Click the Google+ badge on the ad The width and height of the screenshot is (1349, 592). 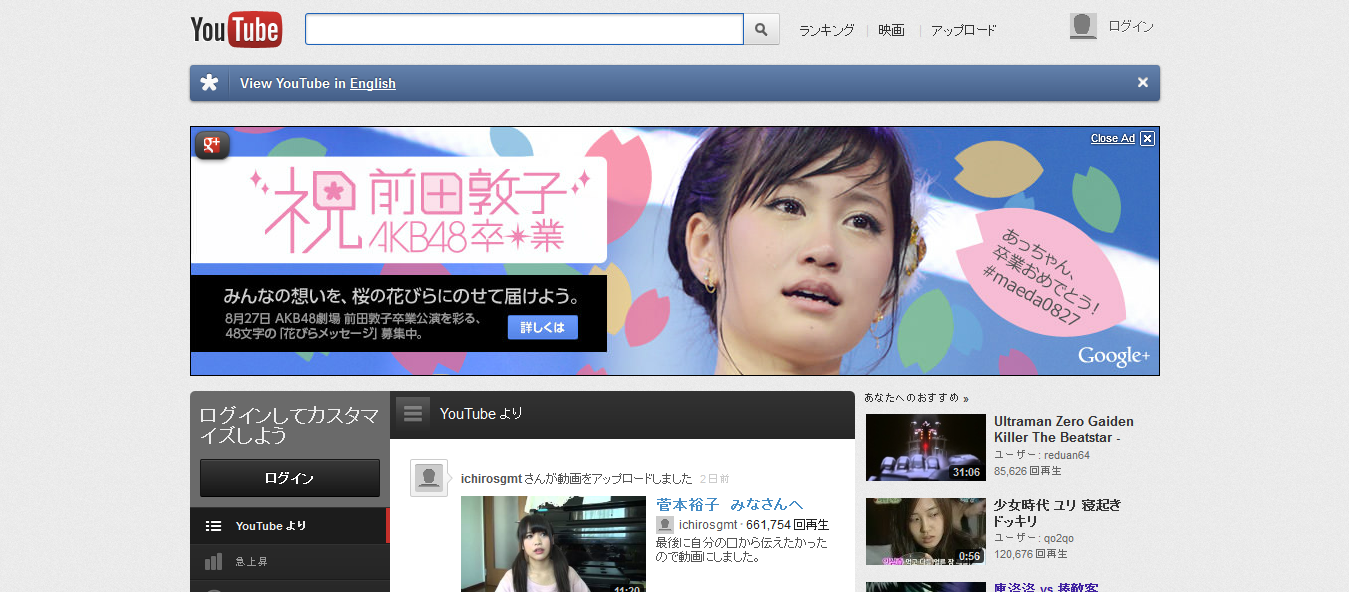point(212,145)
